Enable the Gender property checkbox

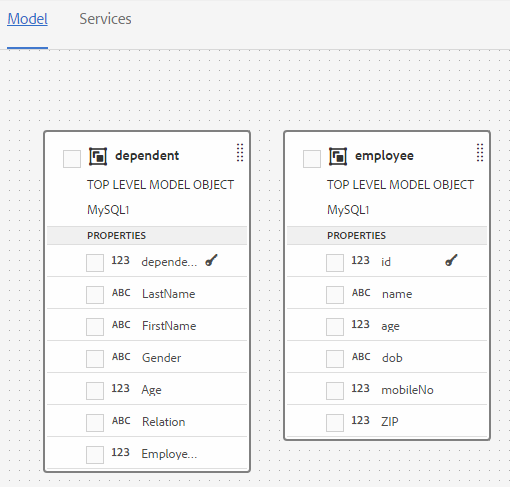coord(95,359)
